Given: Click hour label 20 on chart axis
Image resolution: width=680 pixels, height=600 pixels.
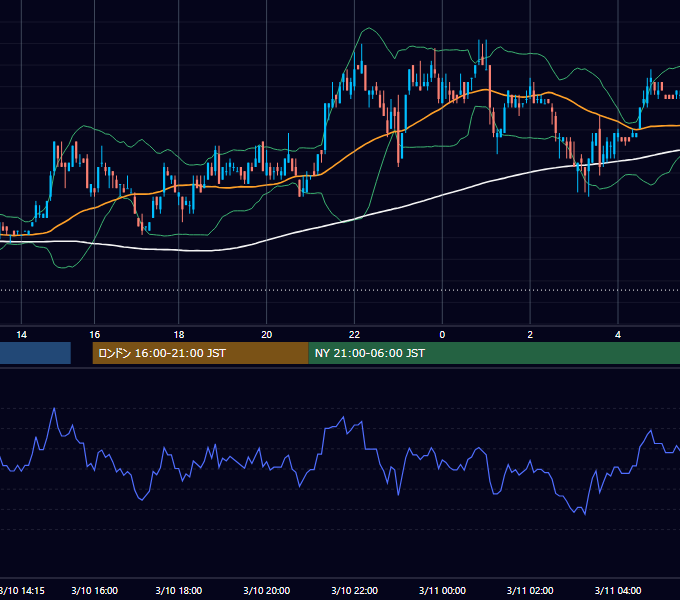Looking at the screenshot, I should click(267, 335).
